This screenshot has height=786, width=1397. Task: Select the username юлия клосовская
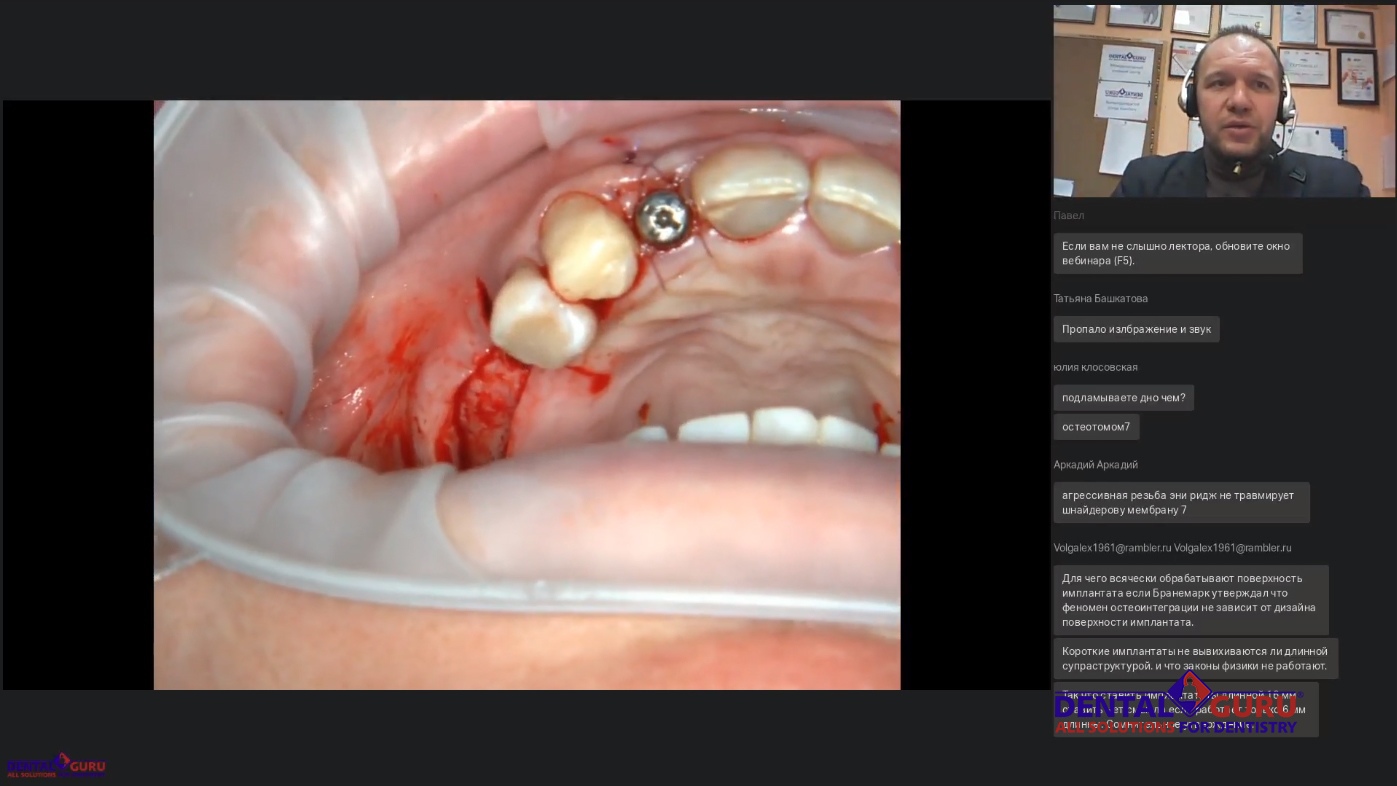1095,367
